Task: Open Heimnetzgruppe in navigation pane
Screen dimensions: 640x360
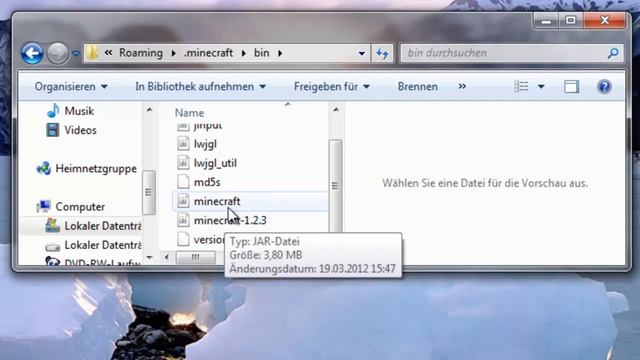Action: click(96, 169)
